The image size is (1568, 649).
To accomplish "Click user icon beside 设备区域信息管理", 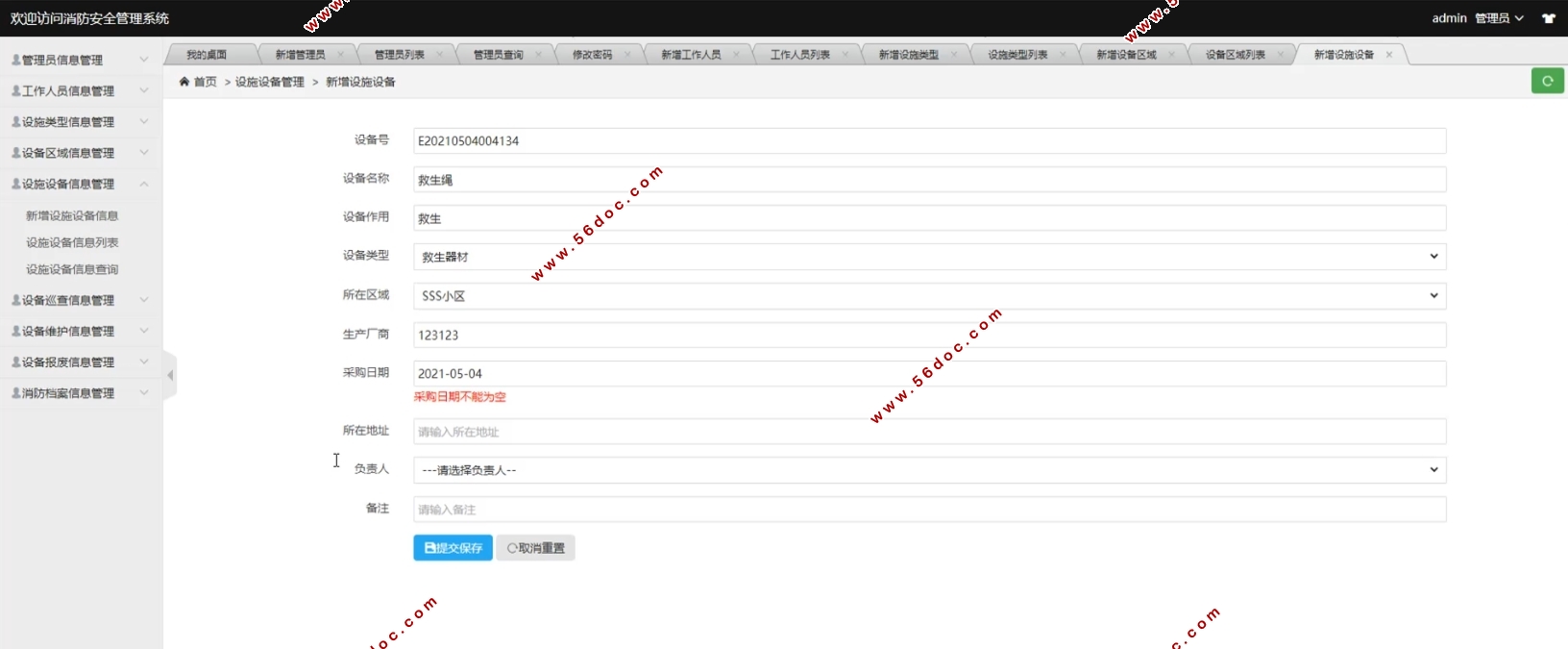I will tap(16, 152).
